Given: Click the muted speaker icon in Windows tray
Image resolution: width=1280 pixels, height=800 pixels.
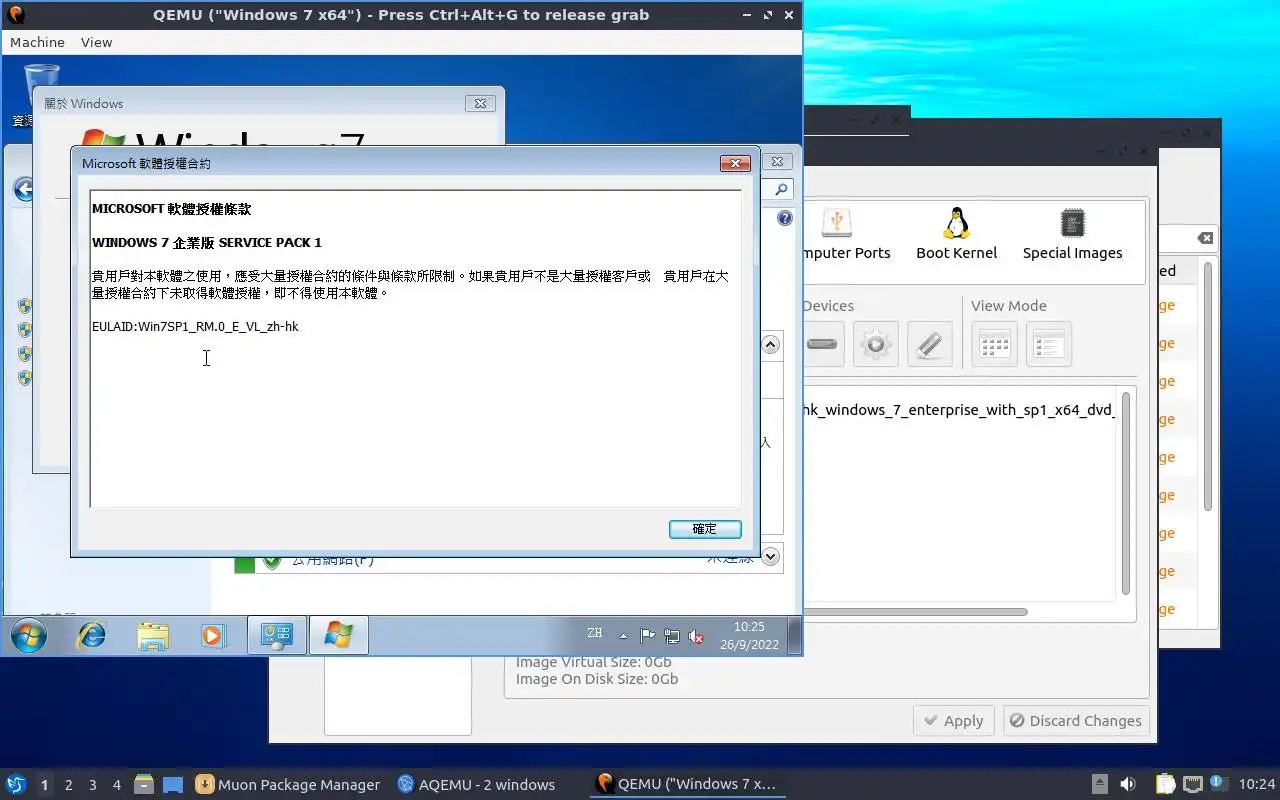Looking at the screenshot, I should [x=696, y=636].
